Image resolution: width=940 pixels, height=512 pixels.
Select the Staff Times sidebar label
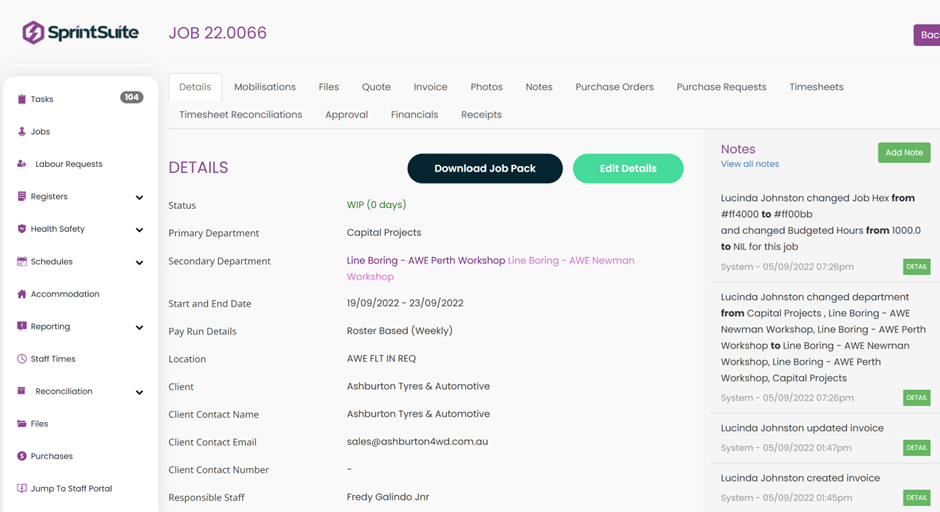53,359
